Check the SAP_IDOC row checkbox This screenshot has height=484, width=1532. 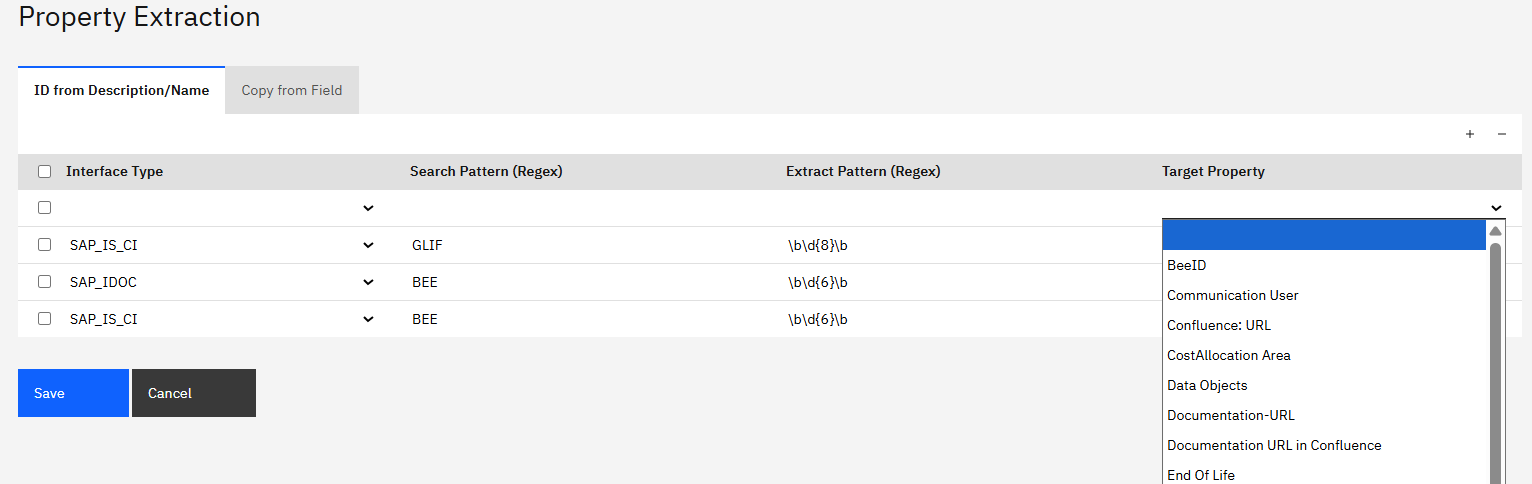[x=44, y=282]
